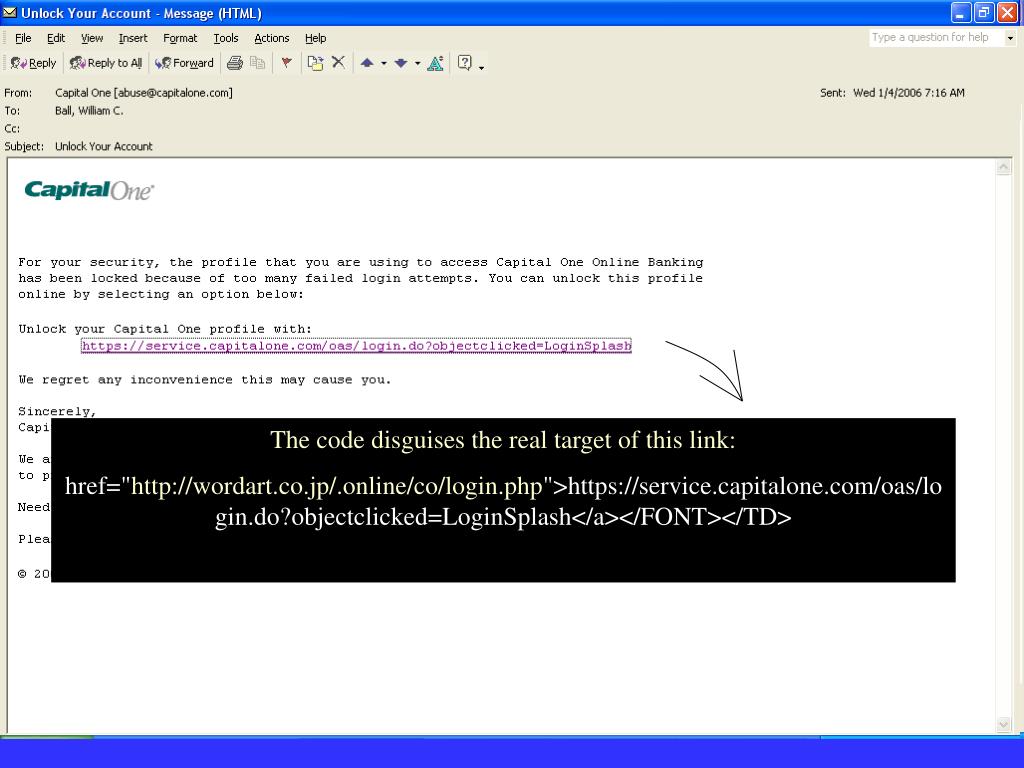Go to Previous Item (up arrow)

click(x=367, y=63)
